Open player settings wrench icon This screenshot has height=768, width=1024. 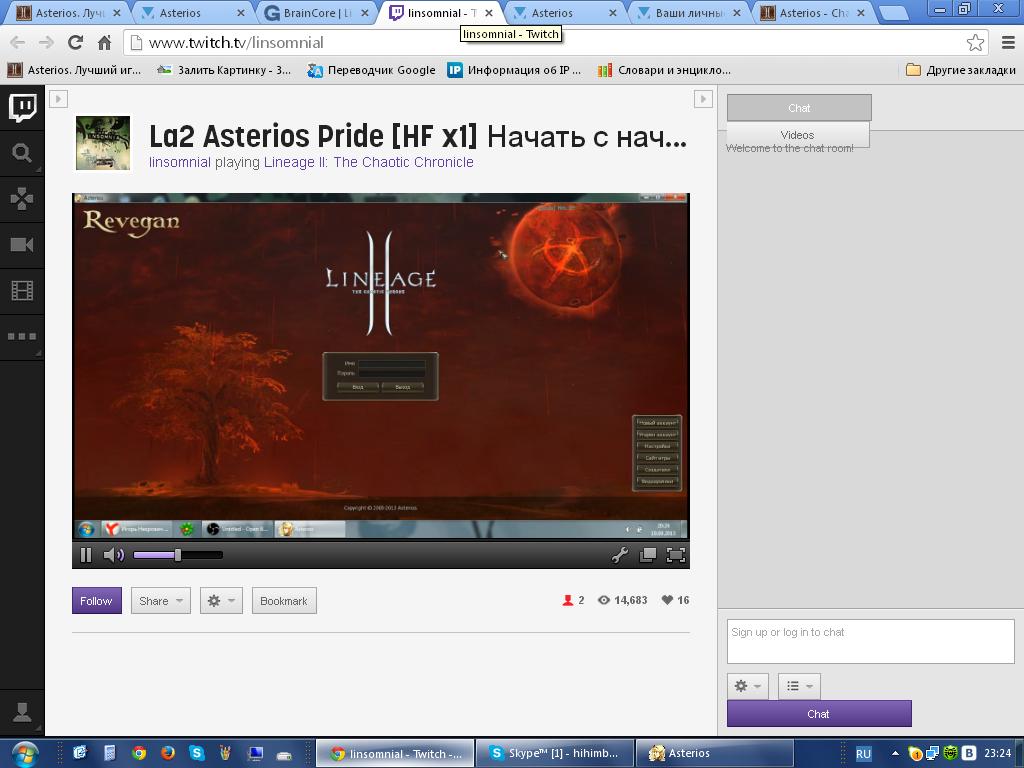tap(620, 555)
